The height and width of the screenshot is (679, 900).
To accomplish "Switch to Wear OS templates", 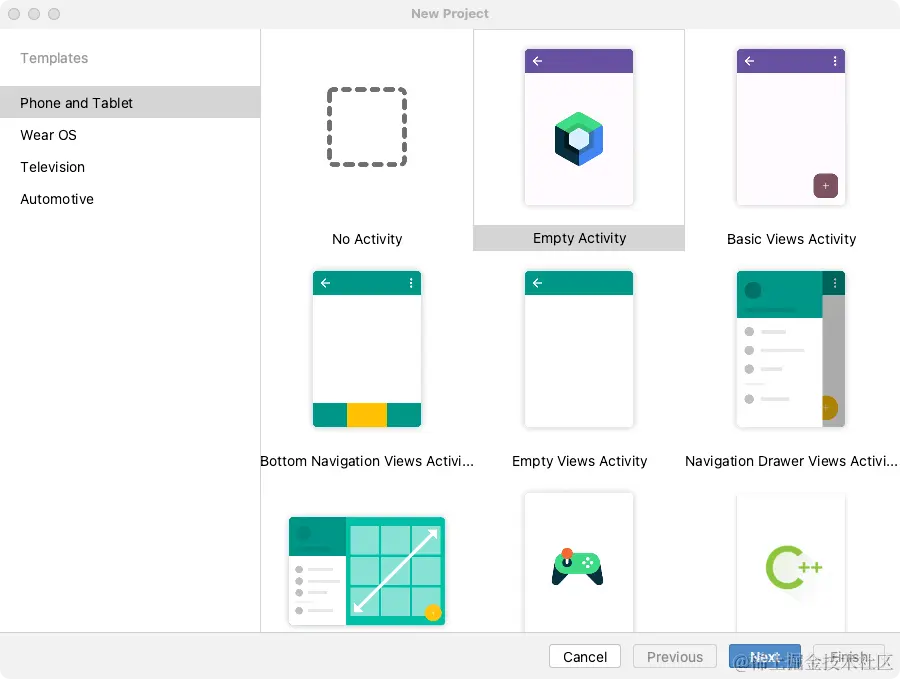I will pos(130,135).
